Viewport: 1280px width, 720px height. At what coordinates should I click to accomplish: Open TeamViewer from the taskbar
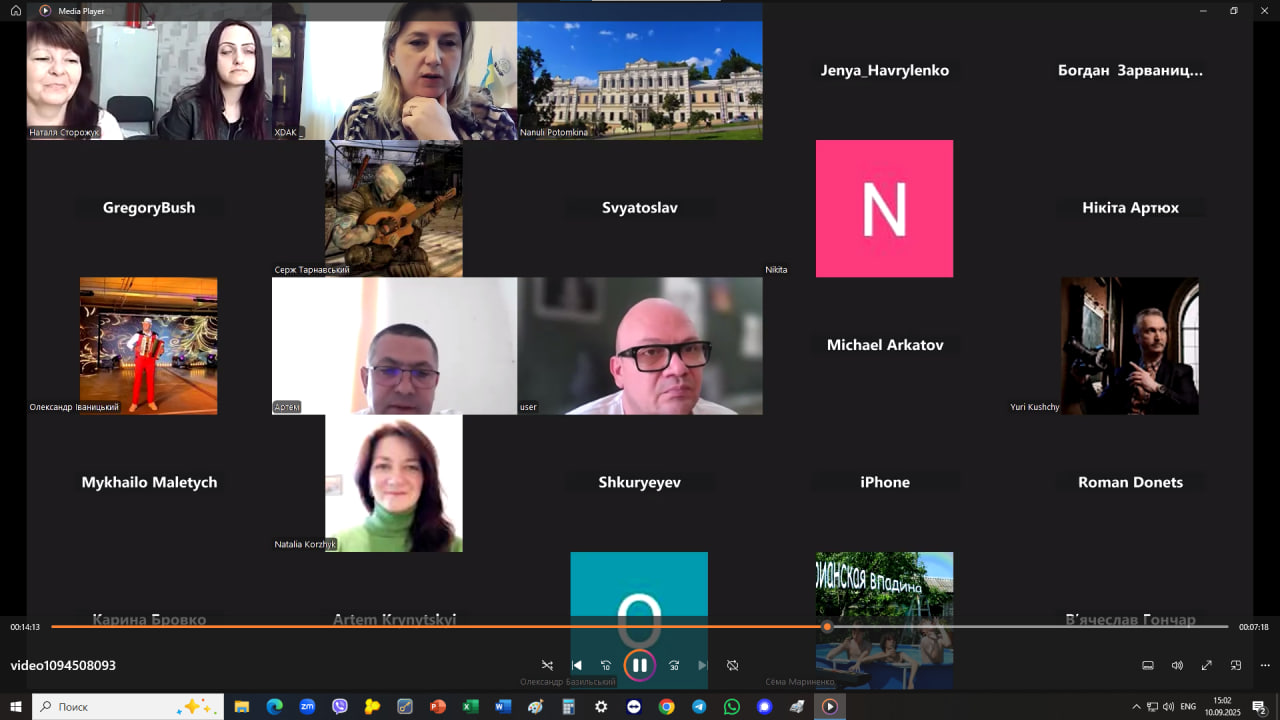(x=633, y=707)
